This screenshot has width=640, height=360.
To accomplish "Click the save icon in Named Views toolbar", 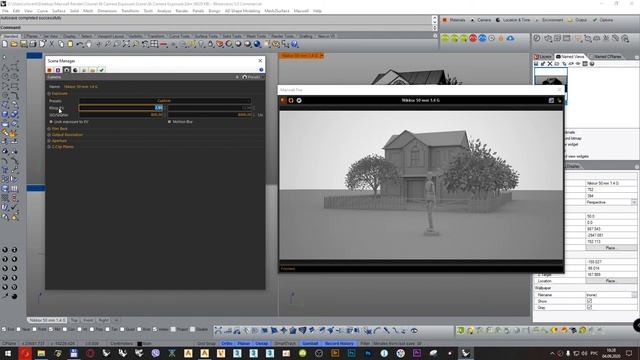I will [536, 64].
